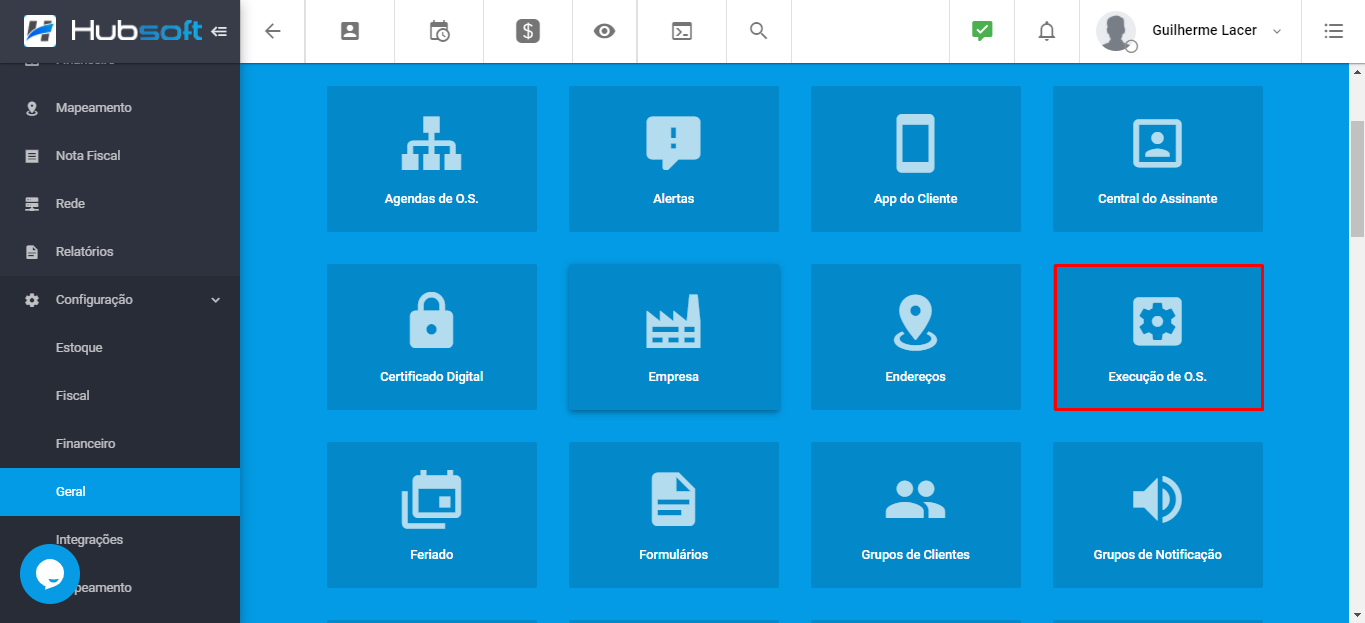This screenshot has width=1365, height=623.
Task: Open the Empresa configuration tile
Action: click(x=673, y=336)
